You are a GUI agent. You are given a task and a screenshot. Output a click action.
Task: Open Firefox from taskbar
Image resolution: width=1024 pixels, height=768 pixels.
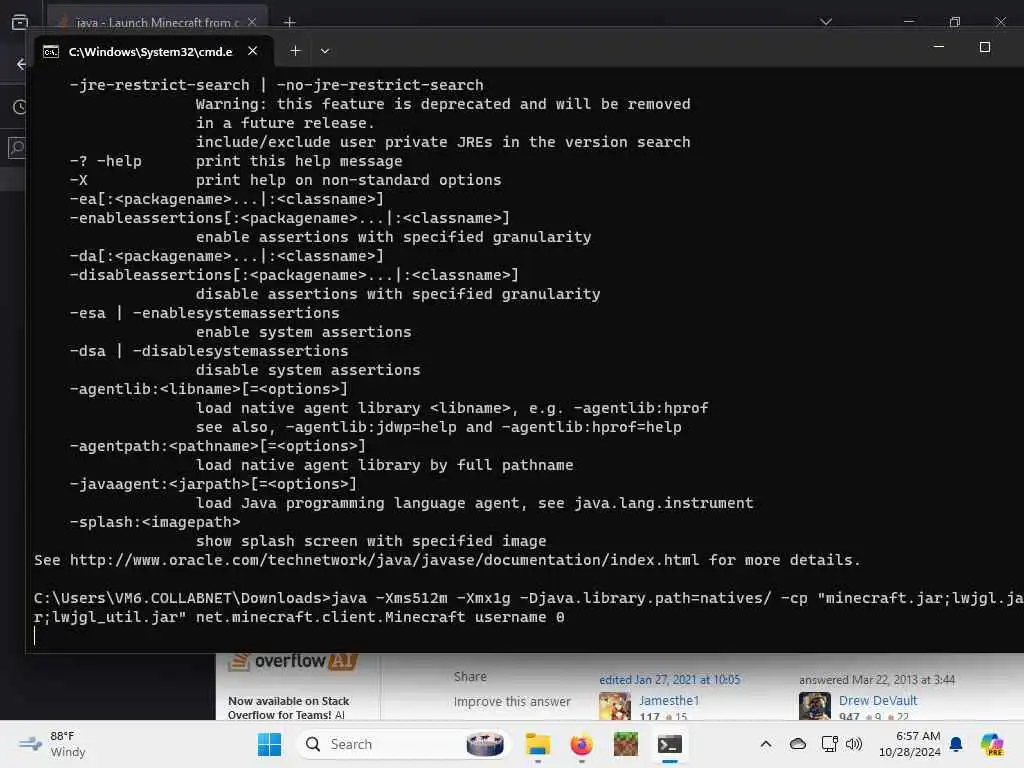tap(581, 744)
